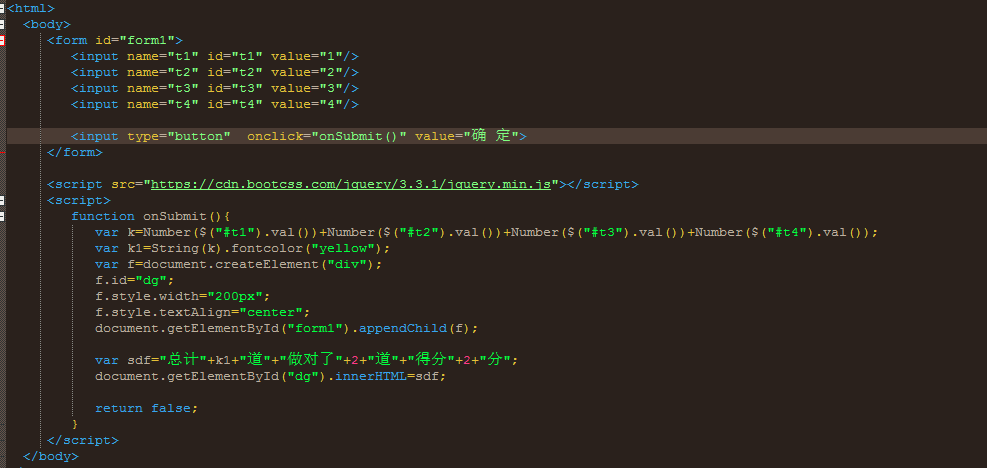Click the input name="t3" line
Screen dimensions: 987x468
coord(215,88)
